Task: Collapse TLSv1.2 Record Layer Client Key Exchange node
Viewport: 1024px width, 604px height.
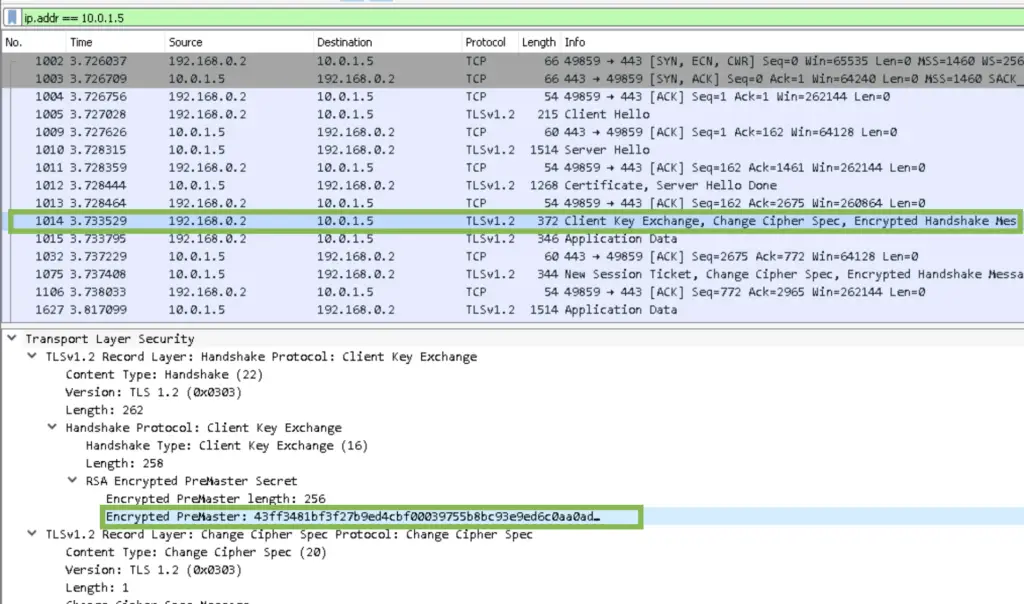Action: tap(32, 356)
